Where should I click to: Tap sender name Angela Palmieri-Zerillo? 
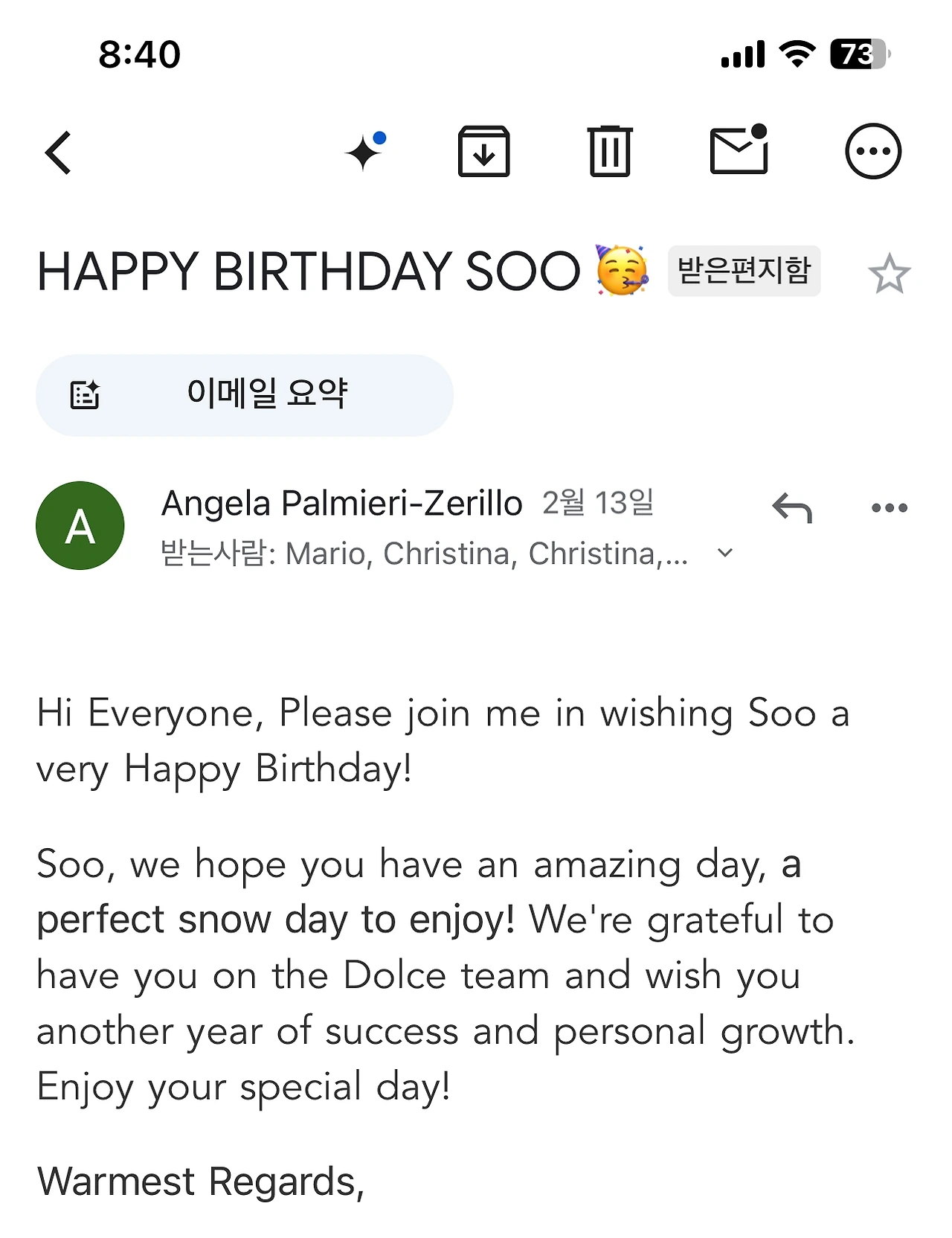tap(341, 504)
